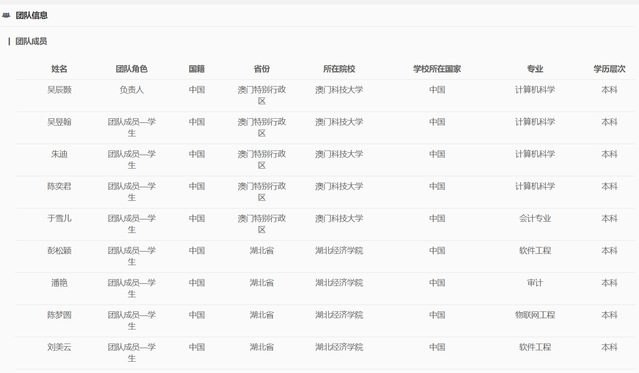Click the 姓名 column header
This screenshot has width=639, height=373.
click(x=59, y=69)
